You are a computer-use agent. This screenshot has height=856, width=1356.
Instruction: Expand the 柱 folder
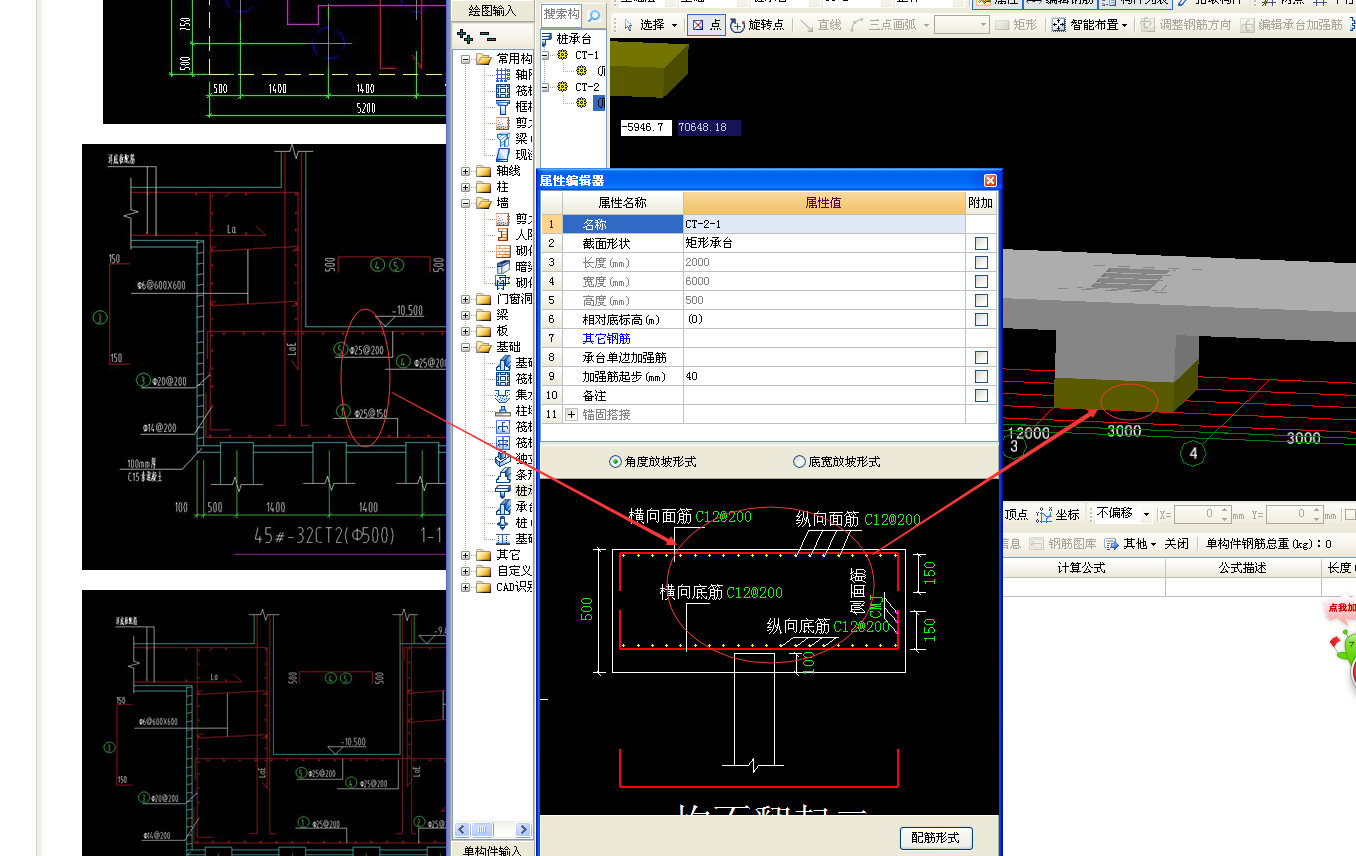(x=465, y=187)
